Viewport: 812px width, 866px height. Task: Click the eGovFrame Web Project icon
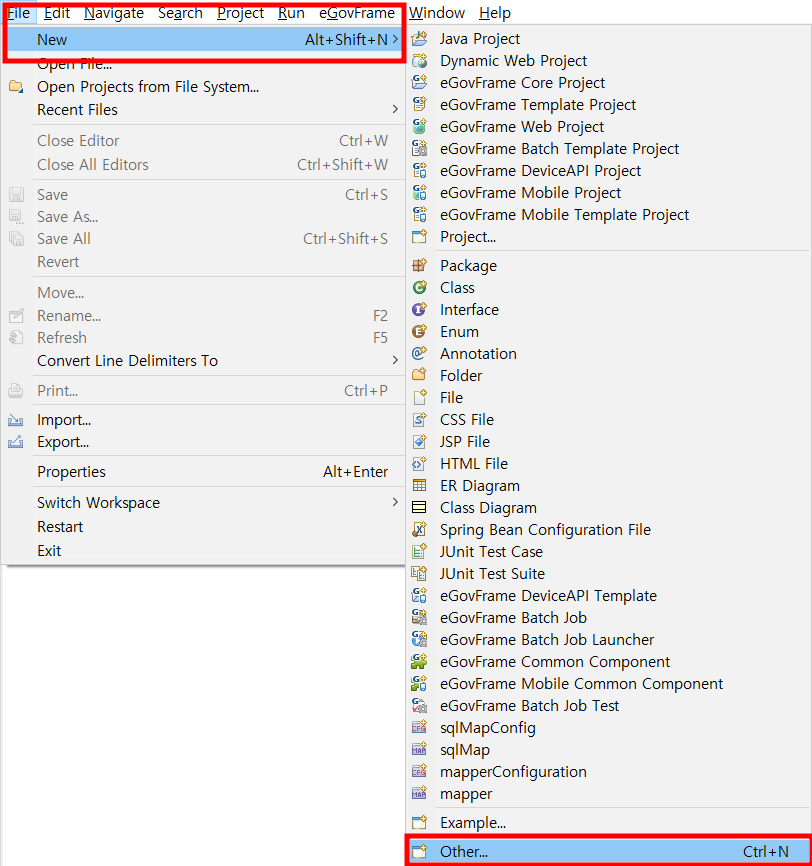pyautogui.click(x=420, y=127)
